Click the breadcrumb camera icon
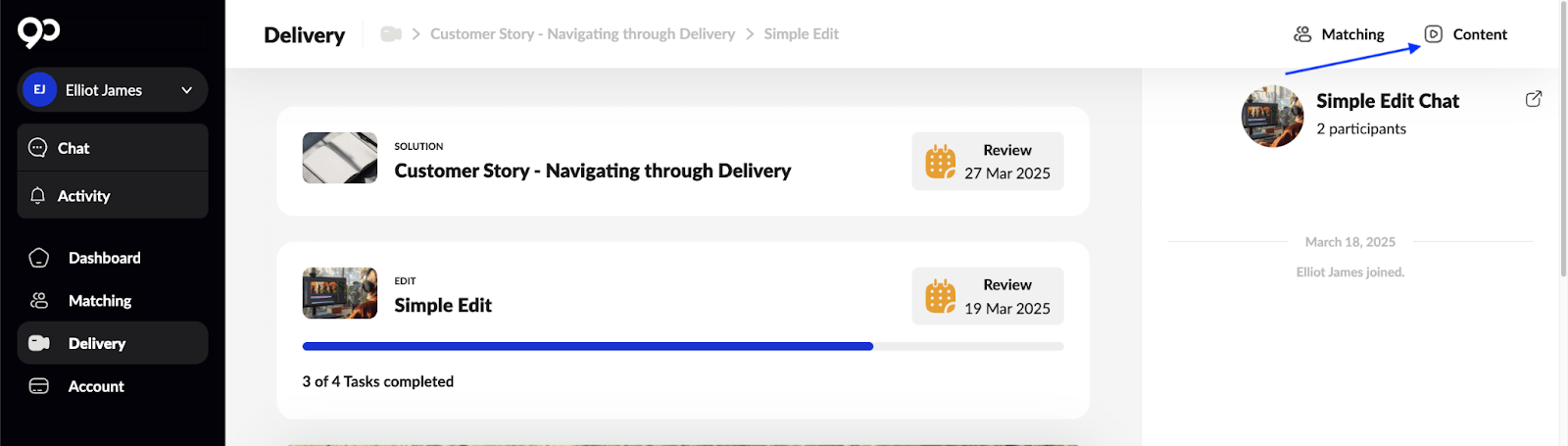Image resolution: width=1568 pixels, height=446 pixels. (x=391, y=34)
